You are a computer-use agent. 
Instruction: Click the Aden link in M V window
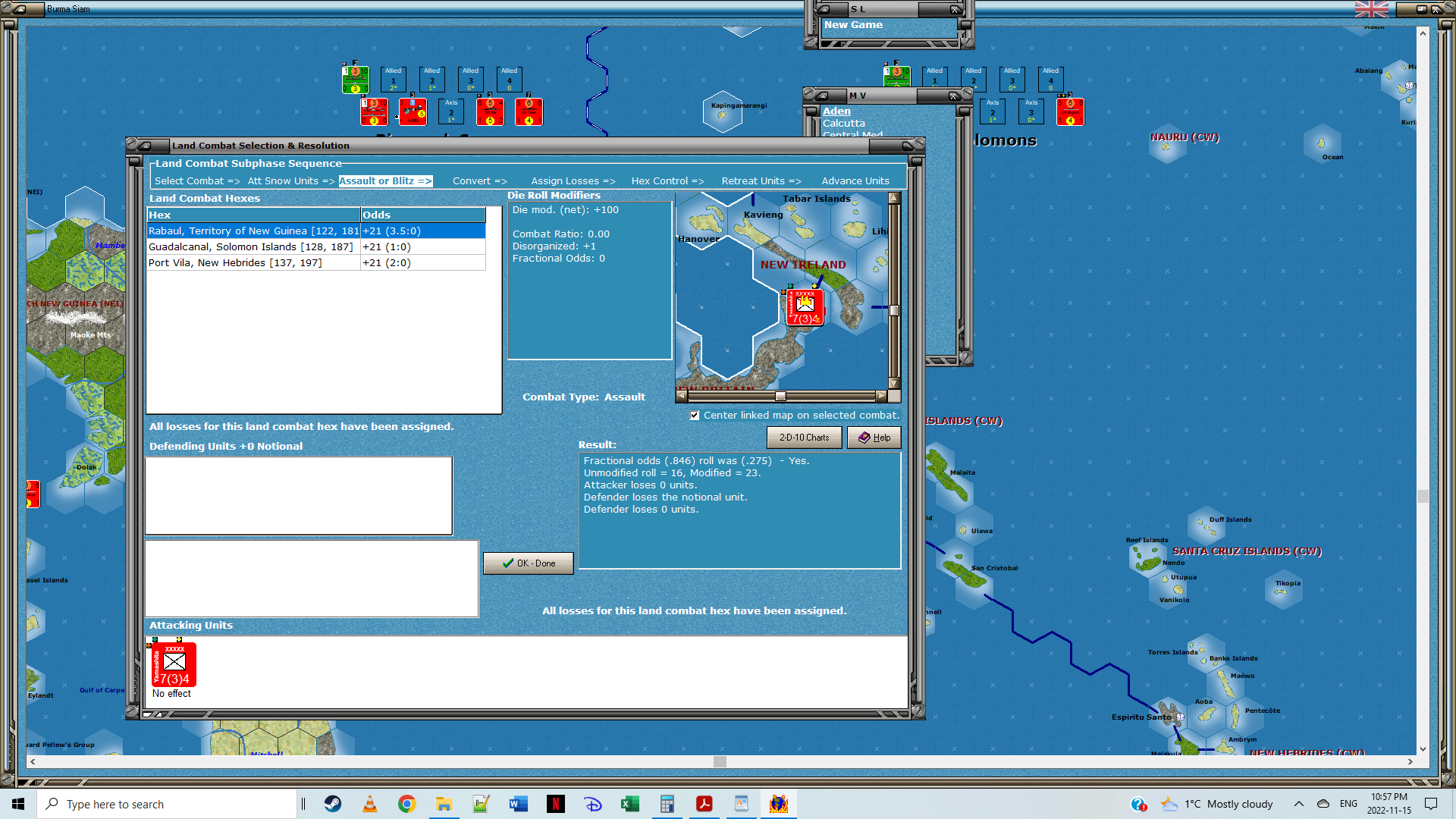coord(836,111)
